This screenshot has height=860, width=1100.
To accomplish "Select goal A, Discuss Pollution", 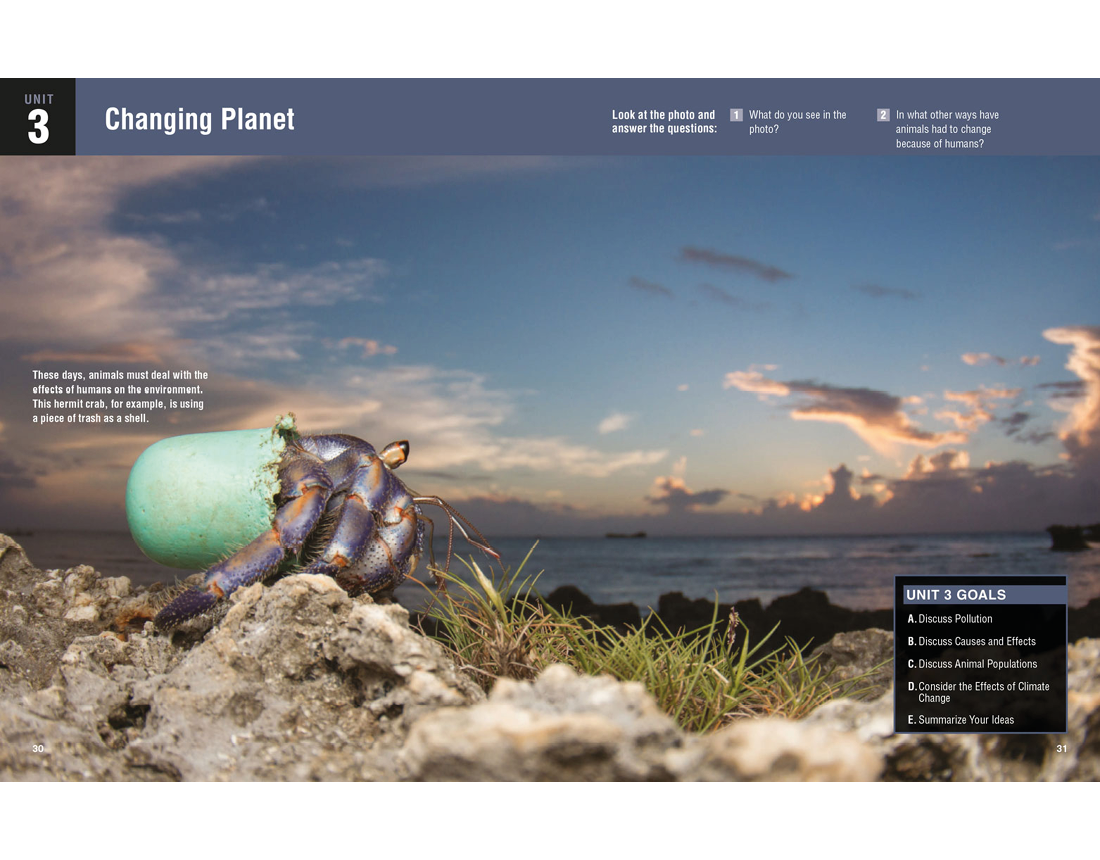I will tap(955, 619).
